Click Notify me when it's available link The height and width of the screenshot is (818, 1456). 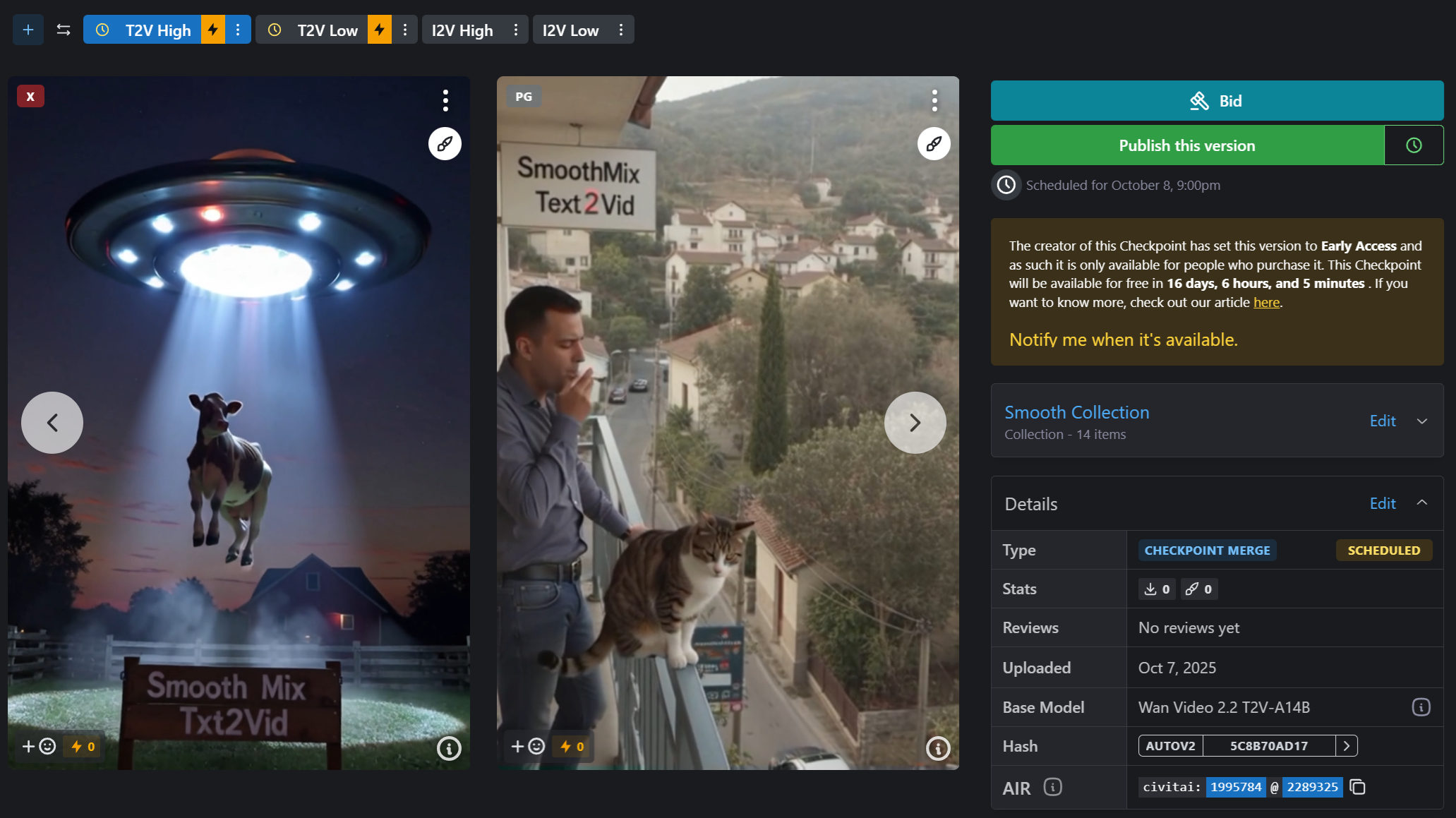1123,339
